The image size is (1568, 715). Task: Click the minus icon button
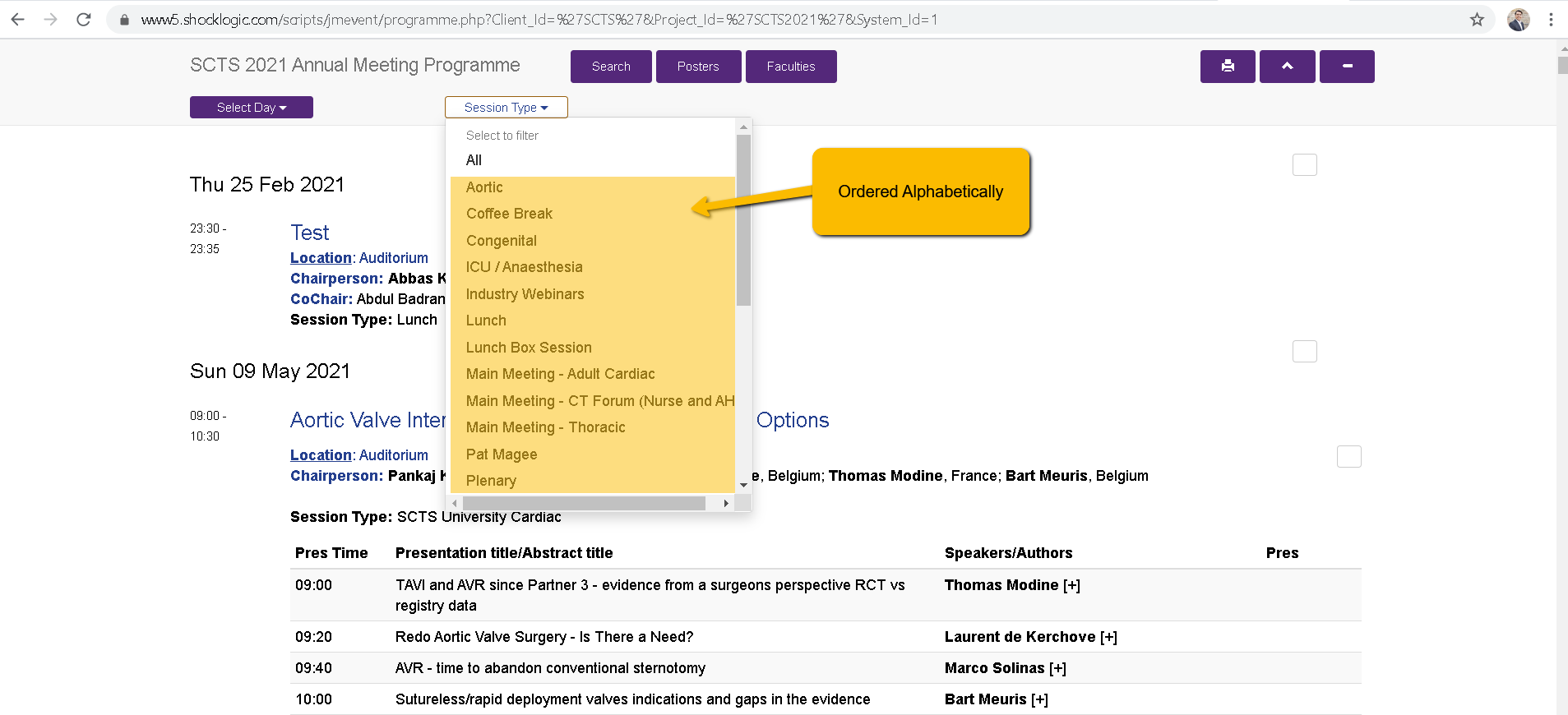pyautogui.click(x=1347, y=67)
